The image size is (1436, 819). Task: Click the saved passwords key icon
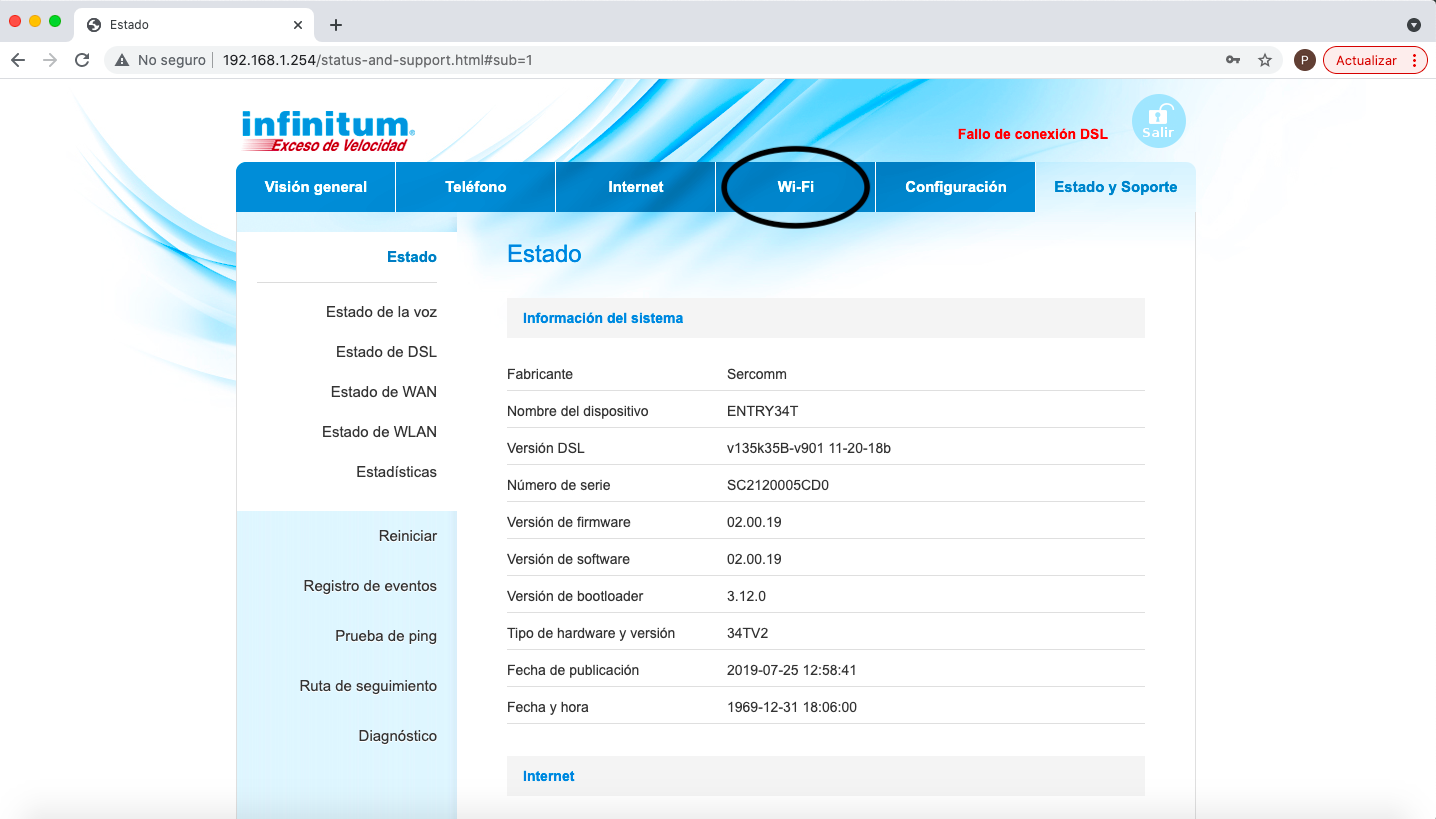[1233, 60]
